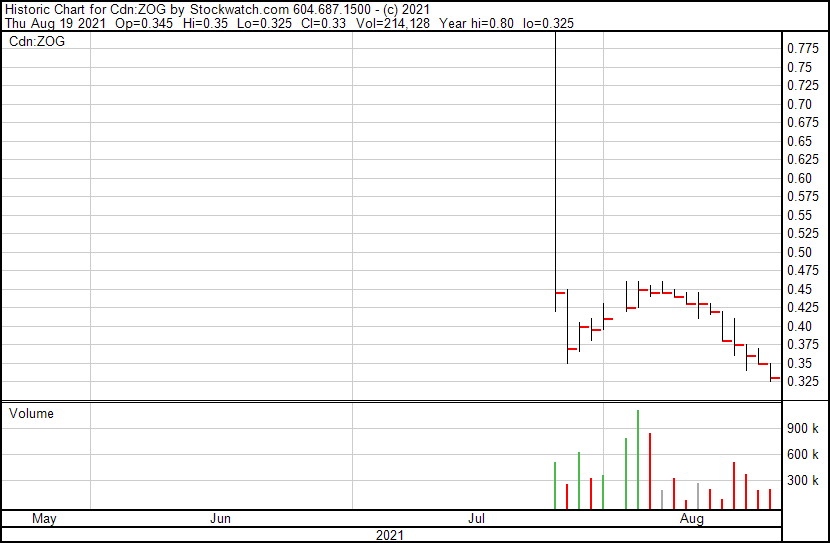Viewport: 830px width, 543px height.
Task: Click the 'Op=0.345' open value
Action: (144, 23)
